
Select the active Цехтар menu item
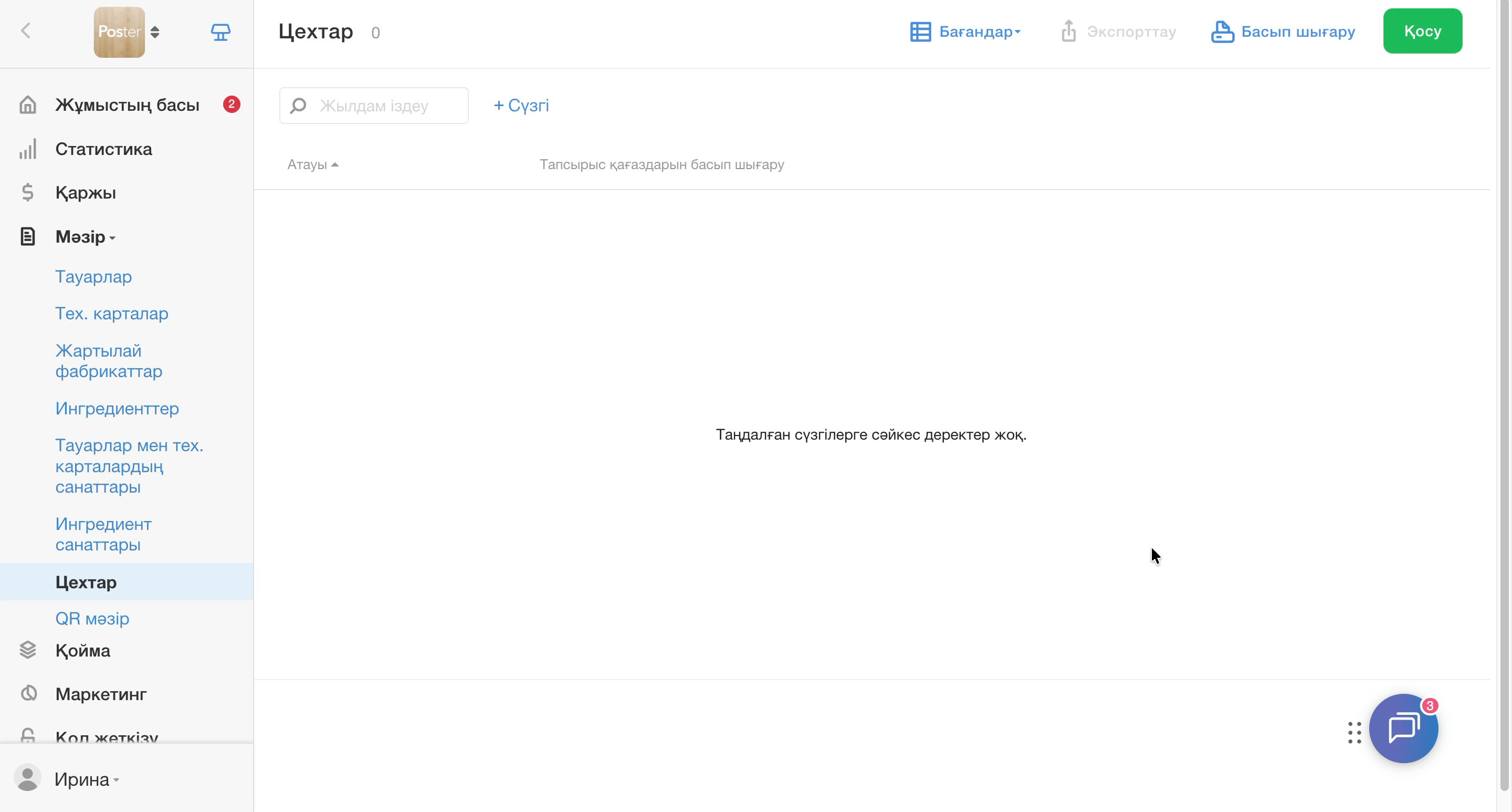click(127, 582)
